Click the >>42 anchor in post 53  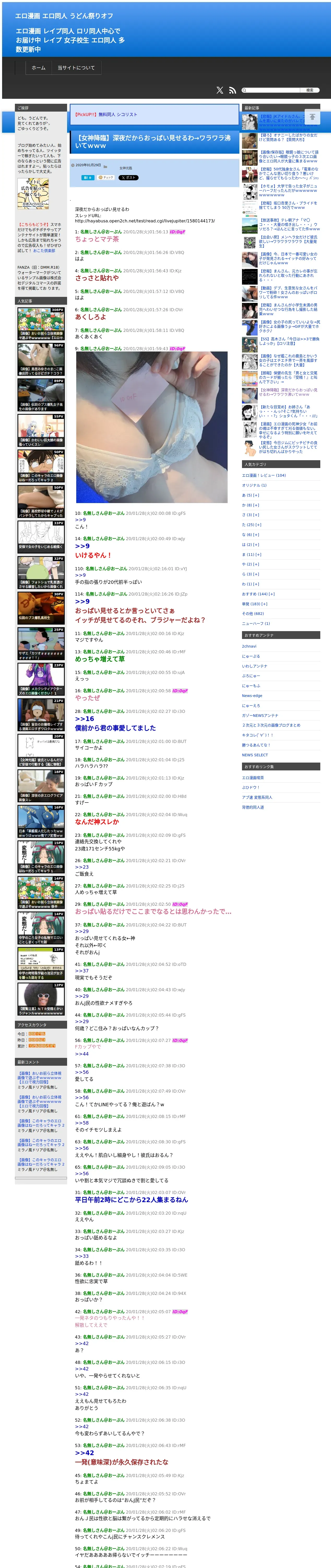point(85,1454)
